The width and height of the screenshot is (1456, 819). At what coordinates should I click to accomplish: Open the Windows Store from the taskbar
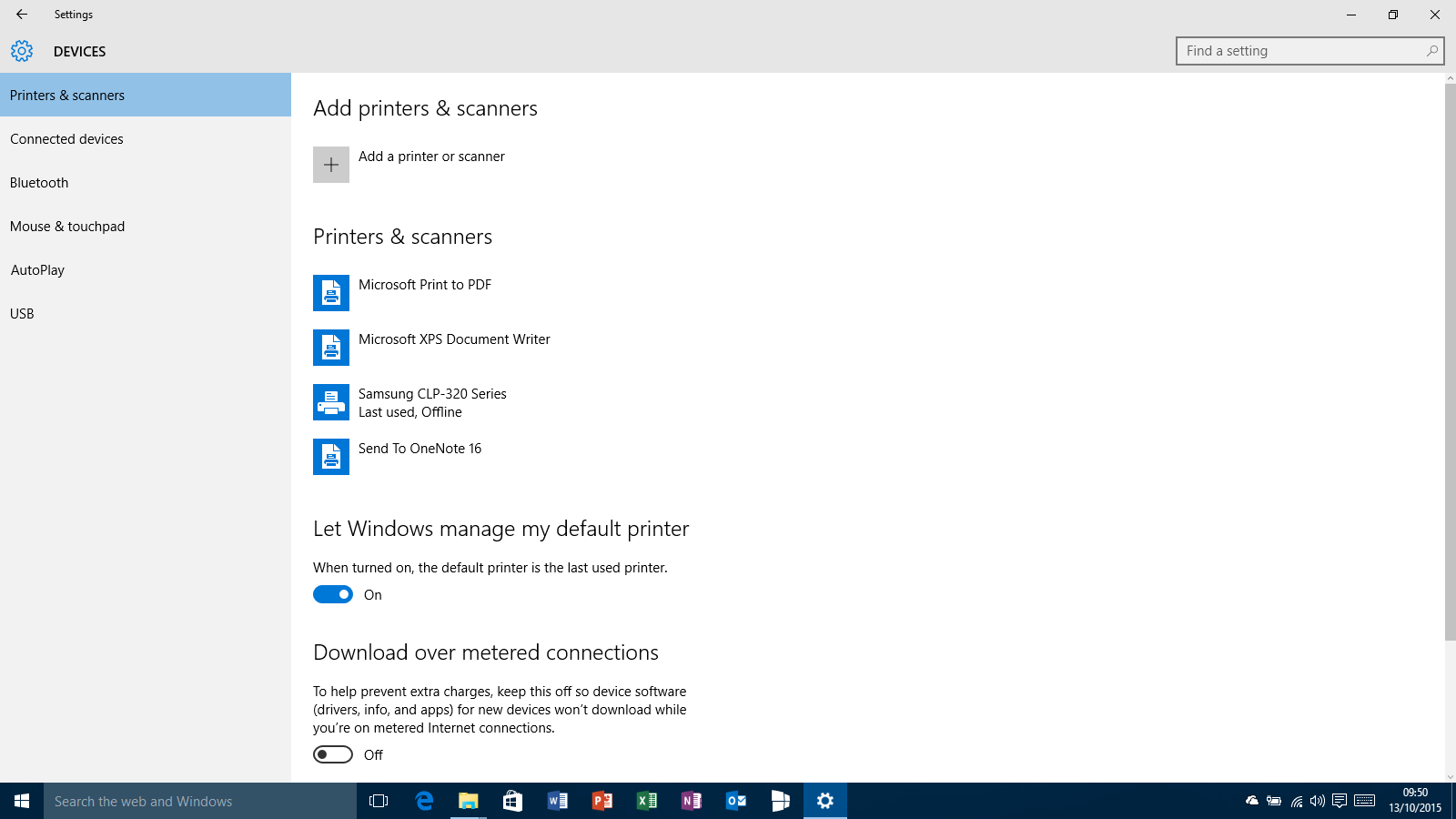pos(512,801)
